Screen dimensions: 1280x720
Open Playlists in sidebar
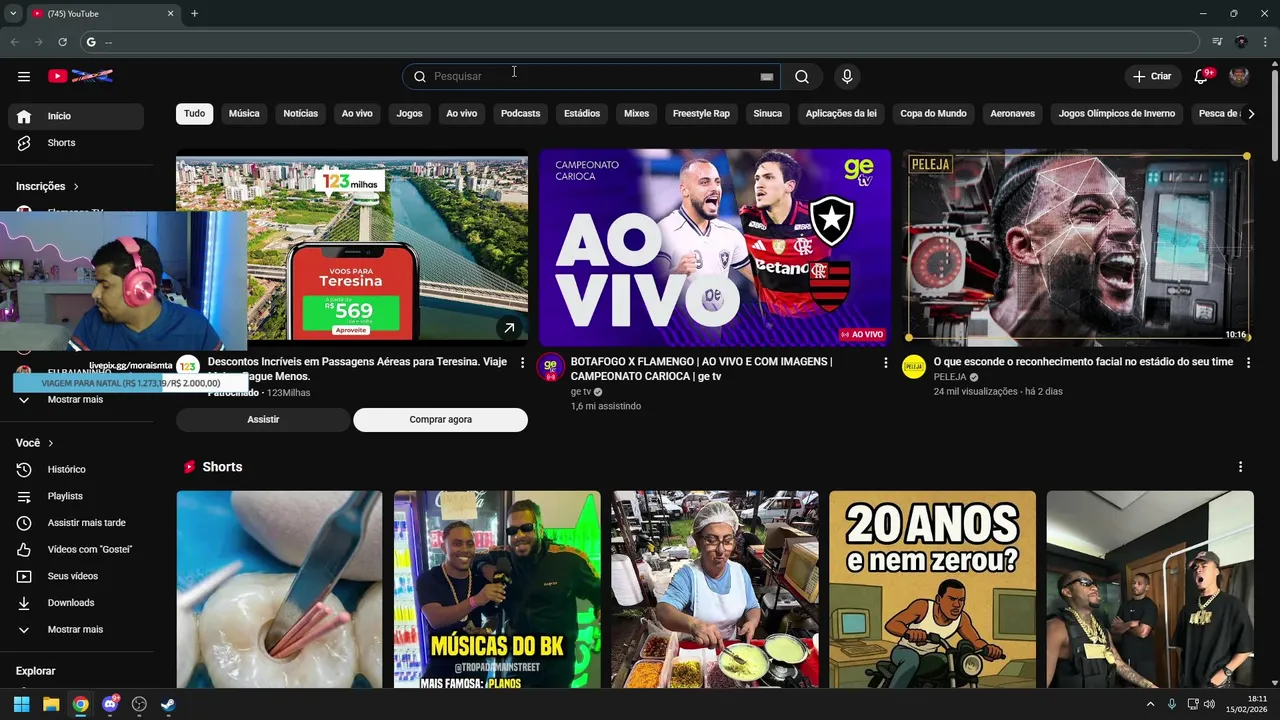click(76, 496)
